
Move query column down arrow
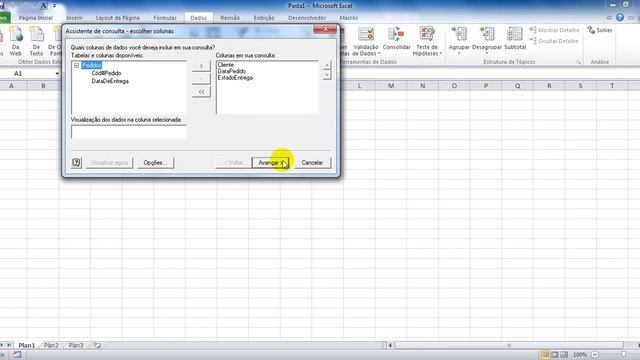coord(327,75)
